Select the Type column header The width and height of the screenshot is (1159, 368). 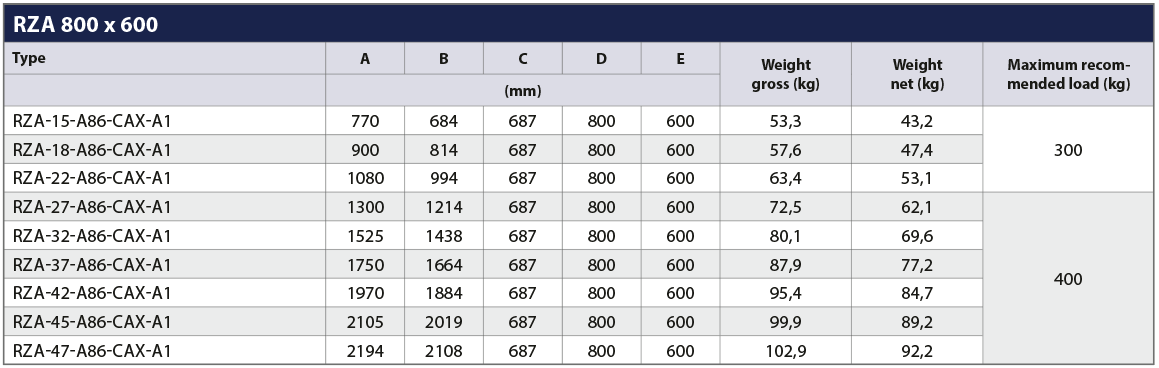[x=29, y=58]
